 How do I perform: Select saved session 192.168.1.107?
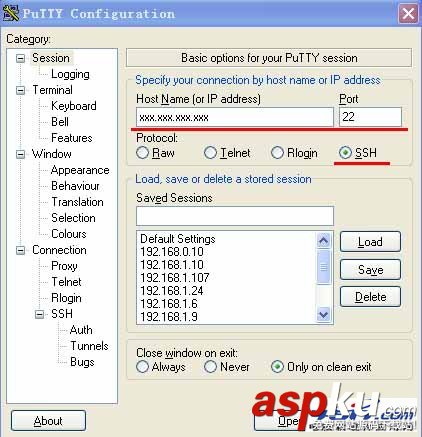click(175, 278)
